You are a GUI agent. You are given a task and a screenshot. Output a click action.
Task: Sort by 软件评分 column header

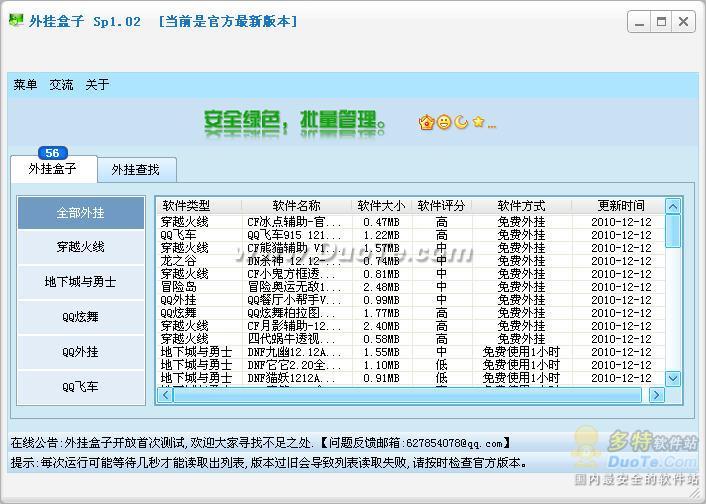(x=441, y=206)
